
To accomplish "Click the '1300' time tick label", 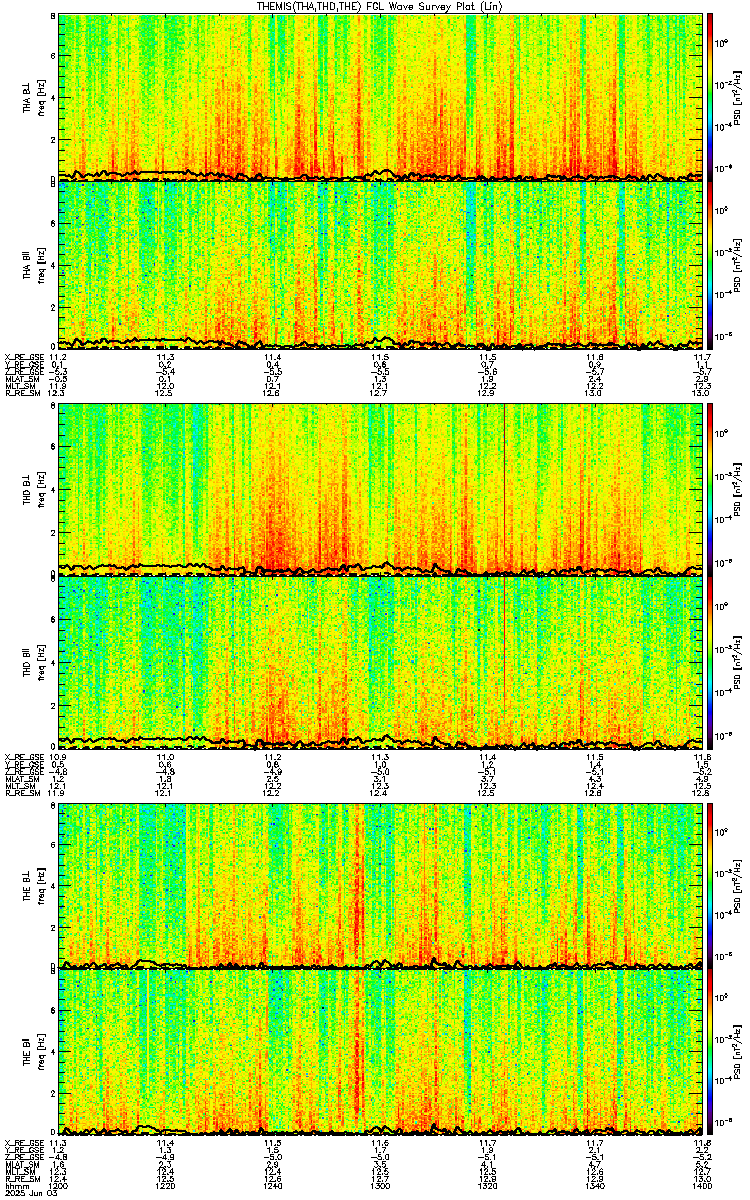I will pos(380,1186).
